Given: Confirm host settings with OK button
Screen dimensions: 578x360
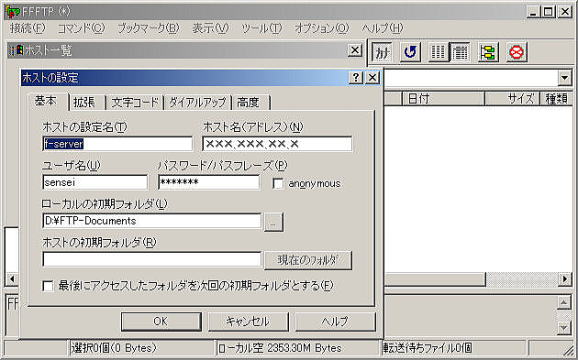Looking at the screenshot, I should pos(161,321).
